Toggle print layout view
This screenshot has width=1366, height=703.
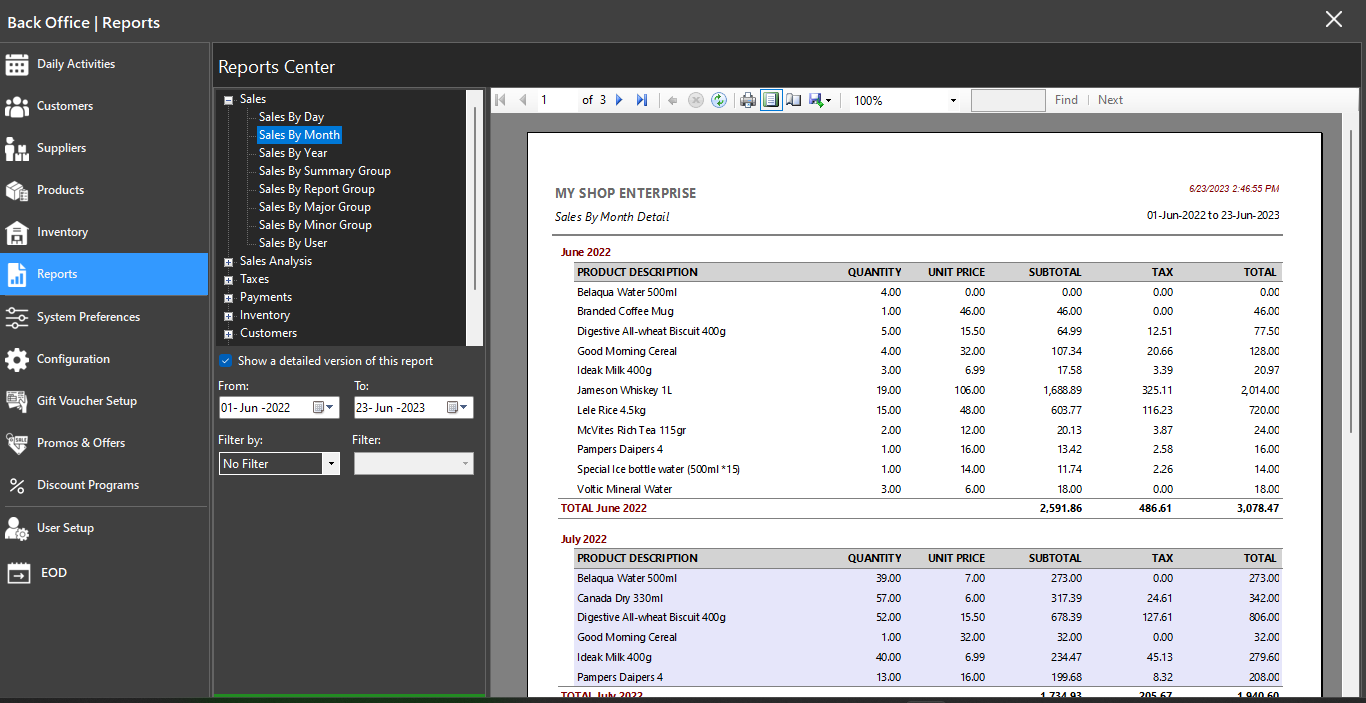pos(771,100)
